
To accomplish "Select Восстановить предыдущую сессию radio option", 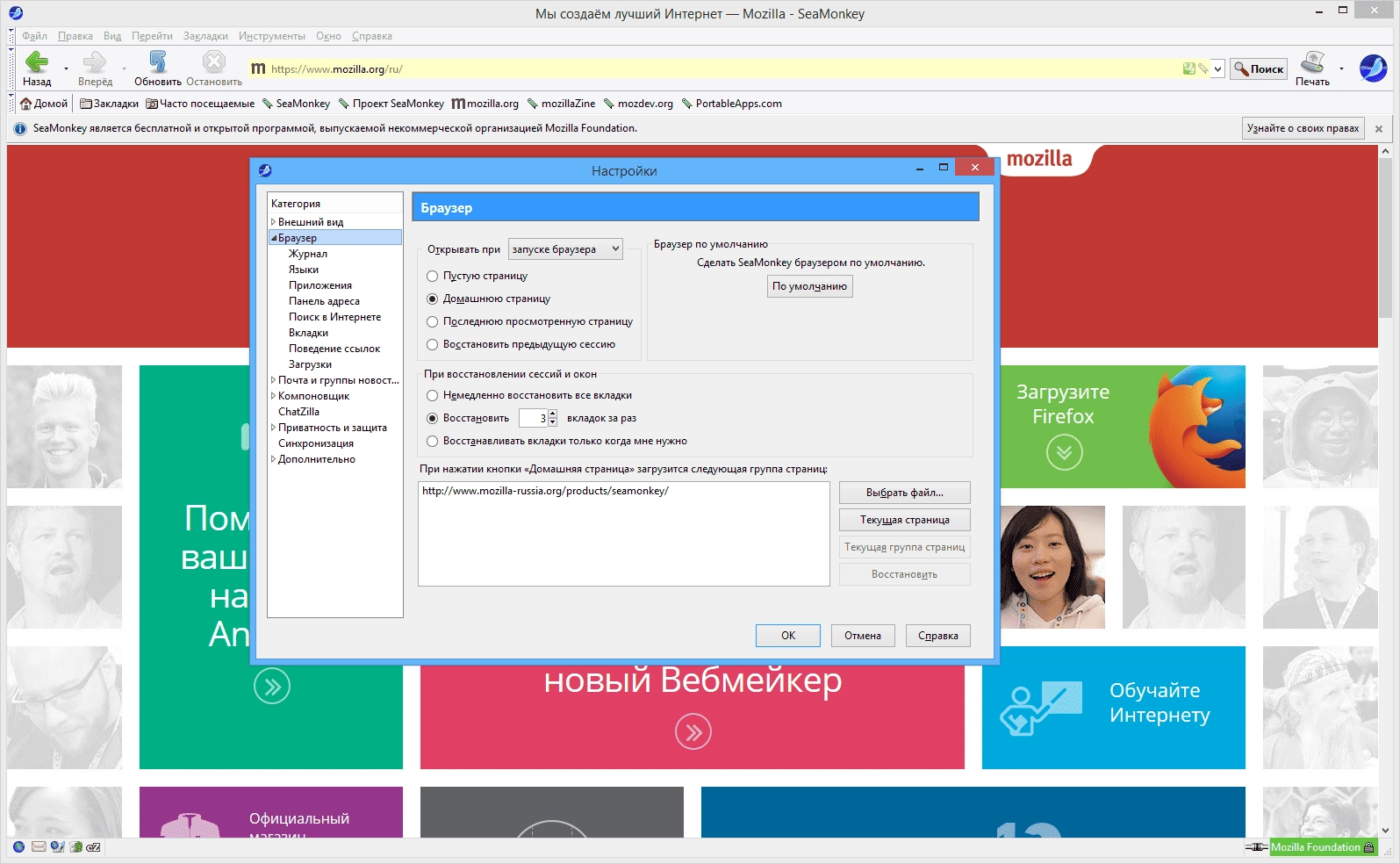I will click(x=432, y=345).
